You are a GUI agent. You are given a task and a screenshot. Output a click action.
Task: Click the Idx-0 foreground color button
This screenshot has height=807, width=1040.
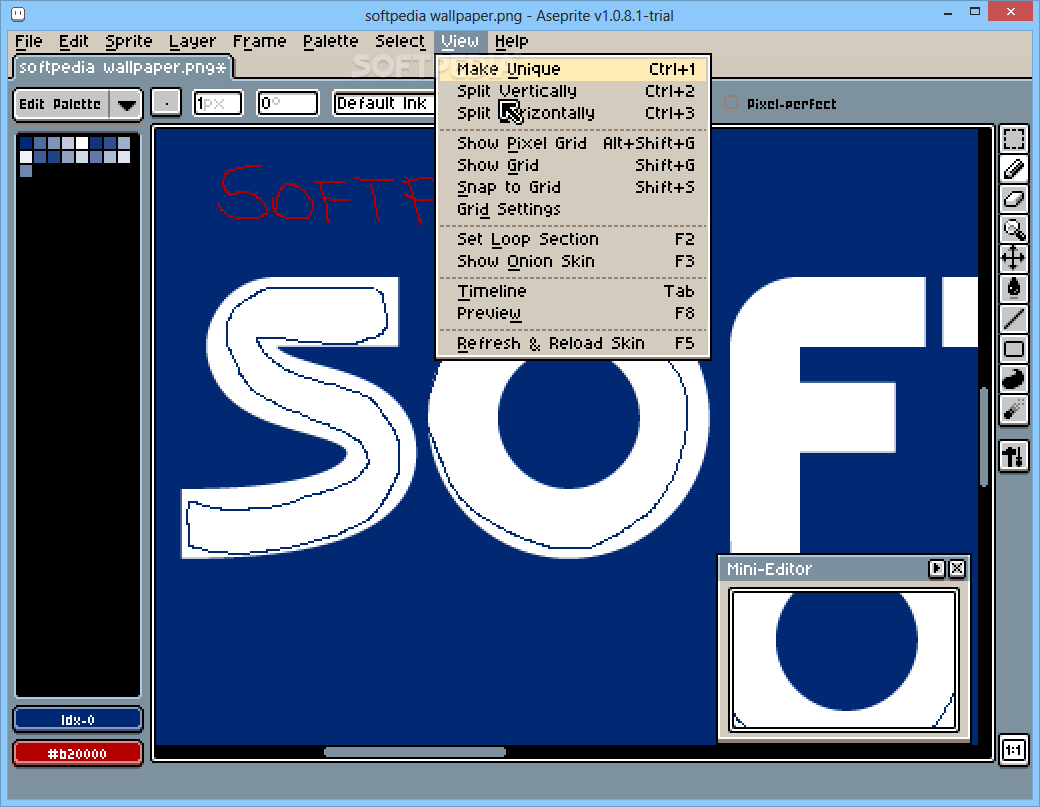click(x=78, y=719)
